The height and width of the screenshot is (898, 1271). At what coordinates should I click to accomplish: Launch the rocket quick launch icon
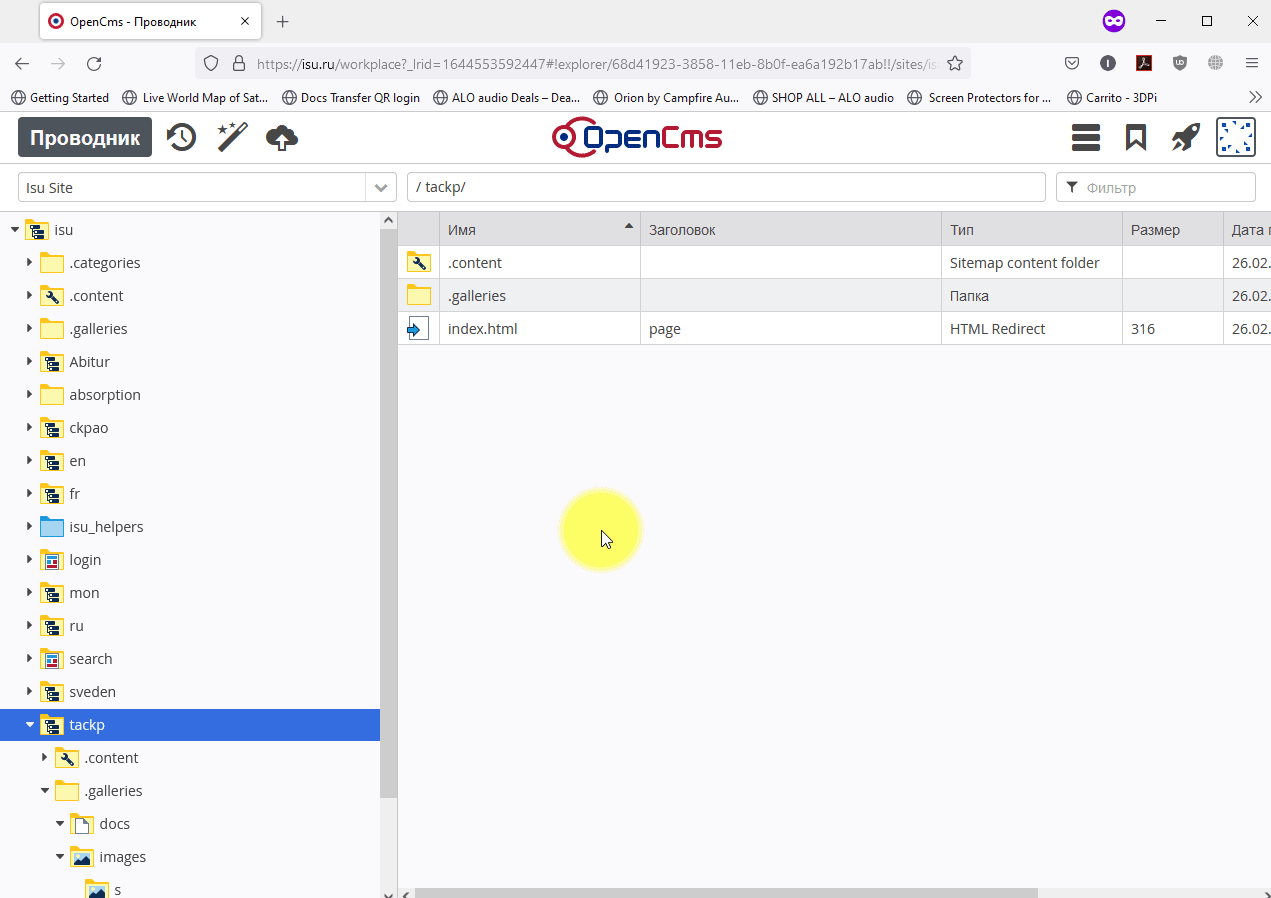coord(1185,137)
